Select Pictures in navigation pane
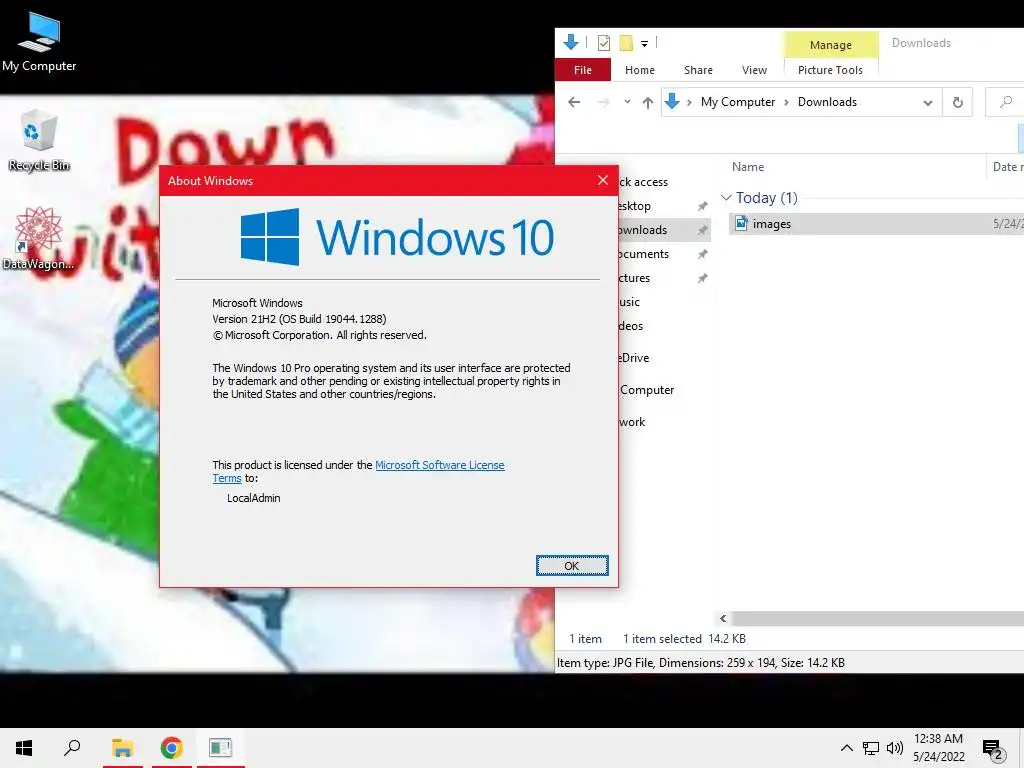The image size is (1024, 768). point(634,278)
